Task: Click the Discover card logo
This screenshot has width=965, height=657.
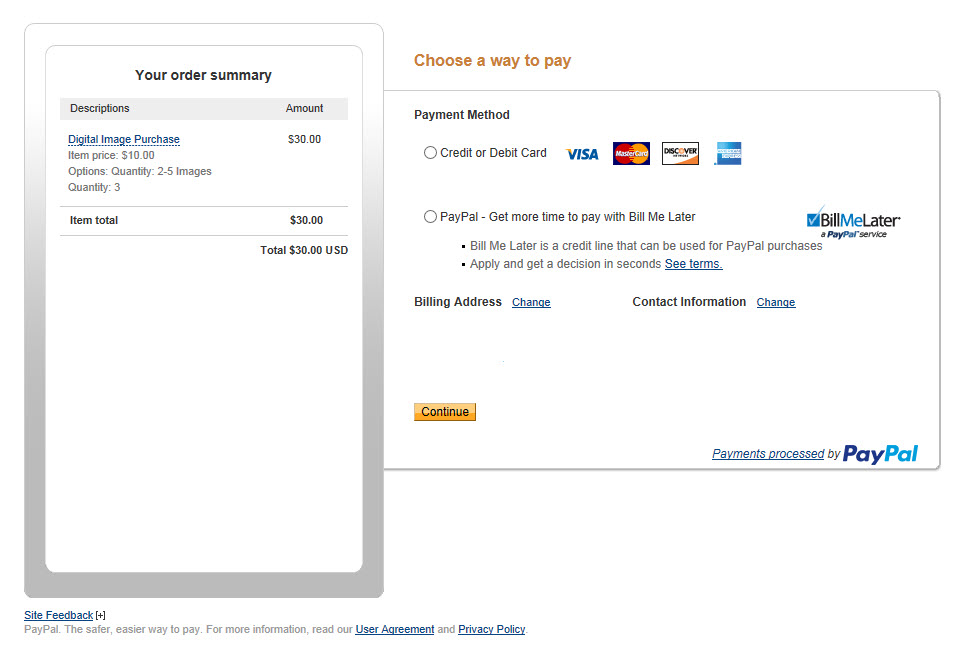Action: click(680, 153)
